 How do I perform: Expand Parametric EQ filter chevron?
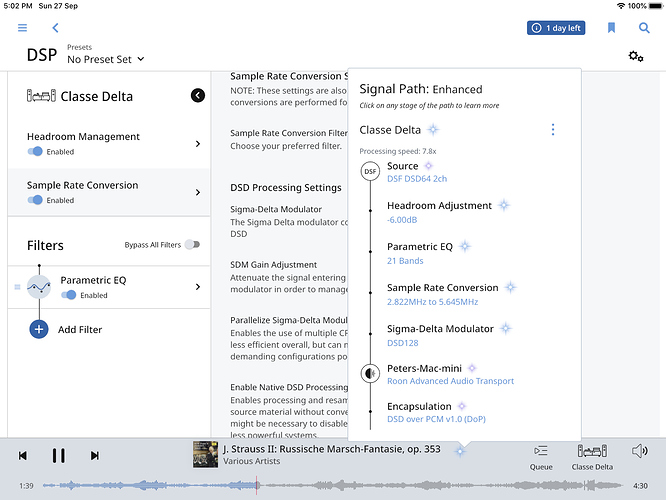tap(198, 287)
